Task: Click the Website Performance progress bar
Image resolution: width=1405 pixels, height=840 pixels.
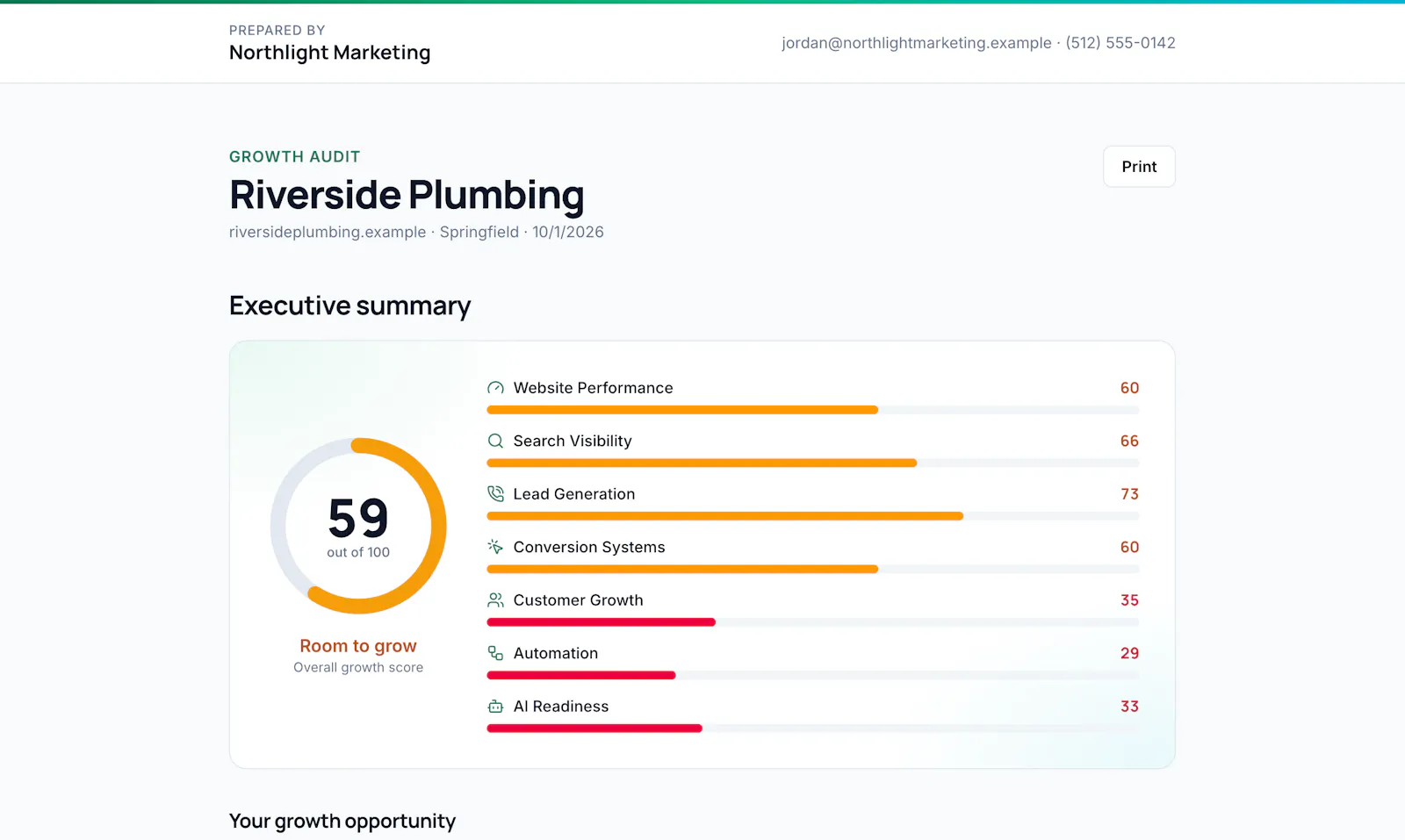Action: pyautogui.click(x=813, y=410)
